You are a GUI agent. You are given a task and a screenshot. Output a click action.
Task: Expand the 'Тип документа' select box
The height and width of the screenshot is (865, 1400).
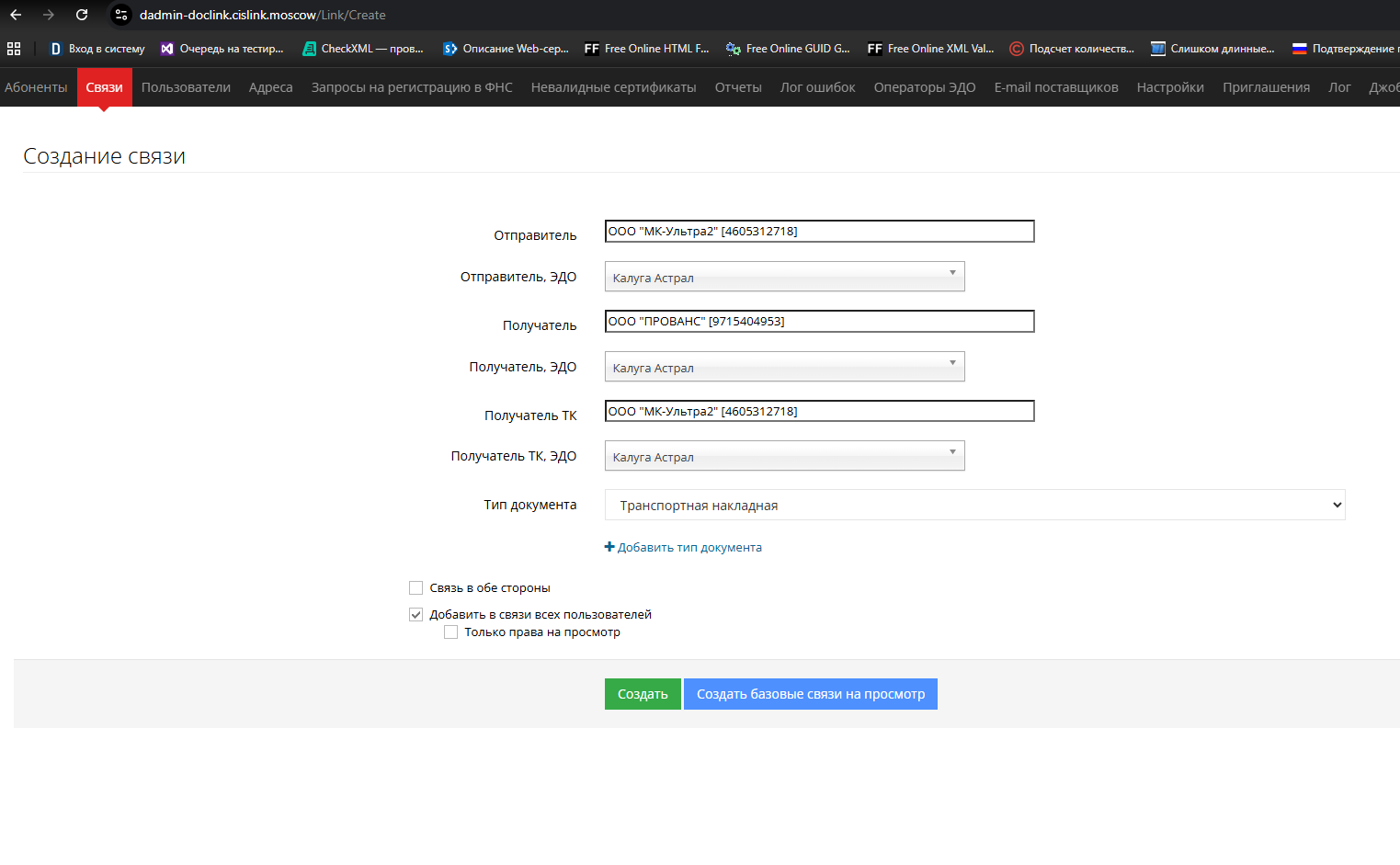click(x=975, y=505)
